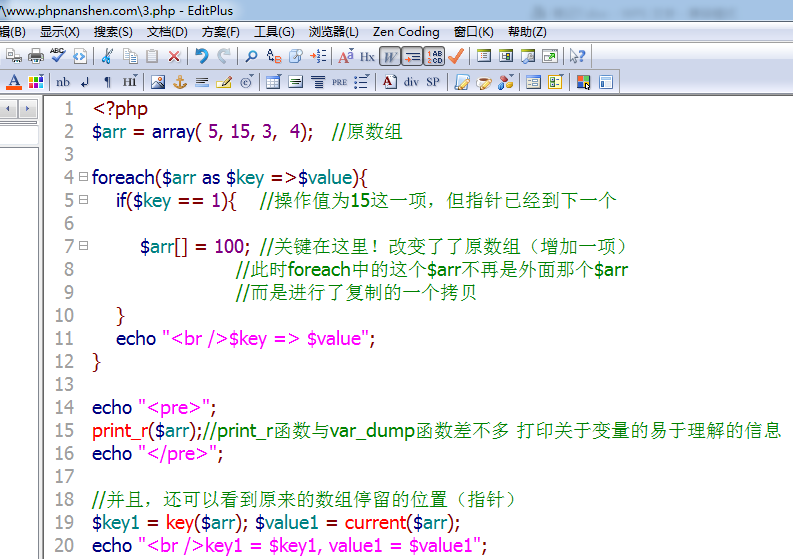Undo the last edit

point(202,56)
